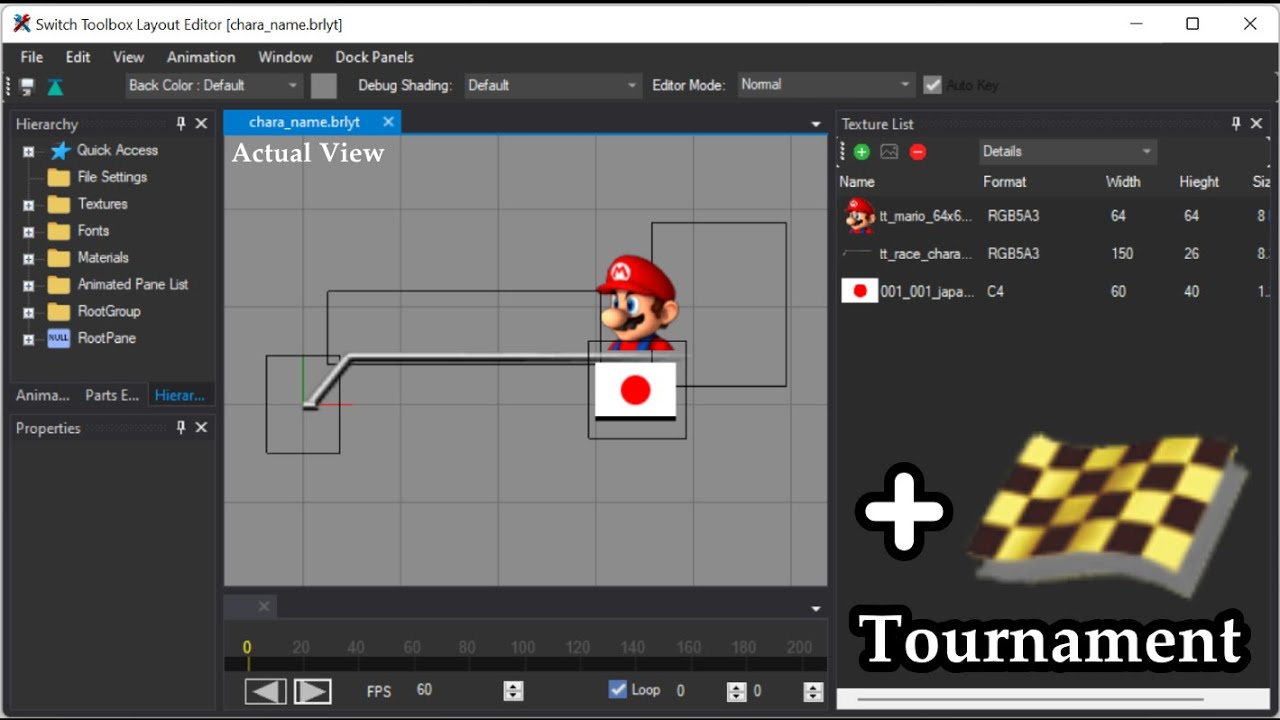Screen dimensions: 1280x720
Task: Select Animated Pane List folder
Action: (118, 285)
